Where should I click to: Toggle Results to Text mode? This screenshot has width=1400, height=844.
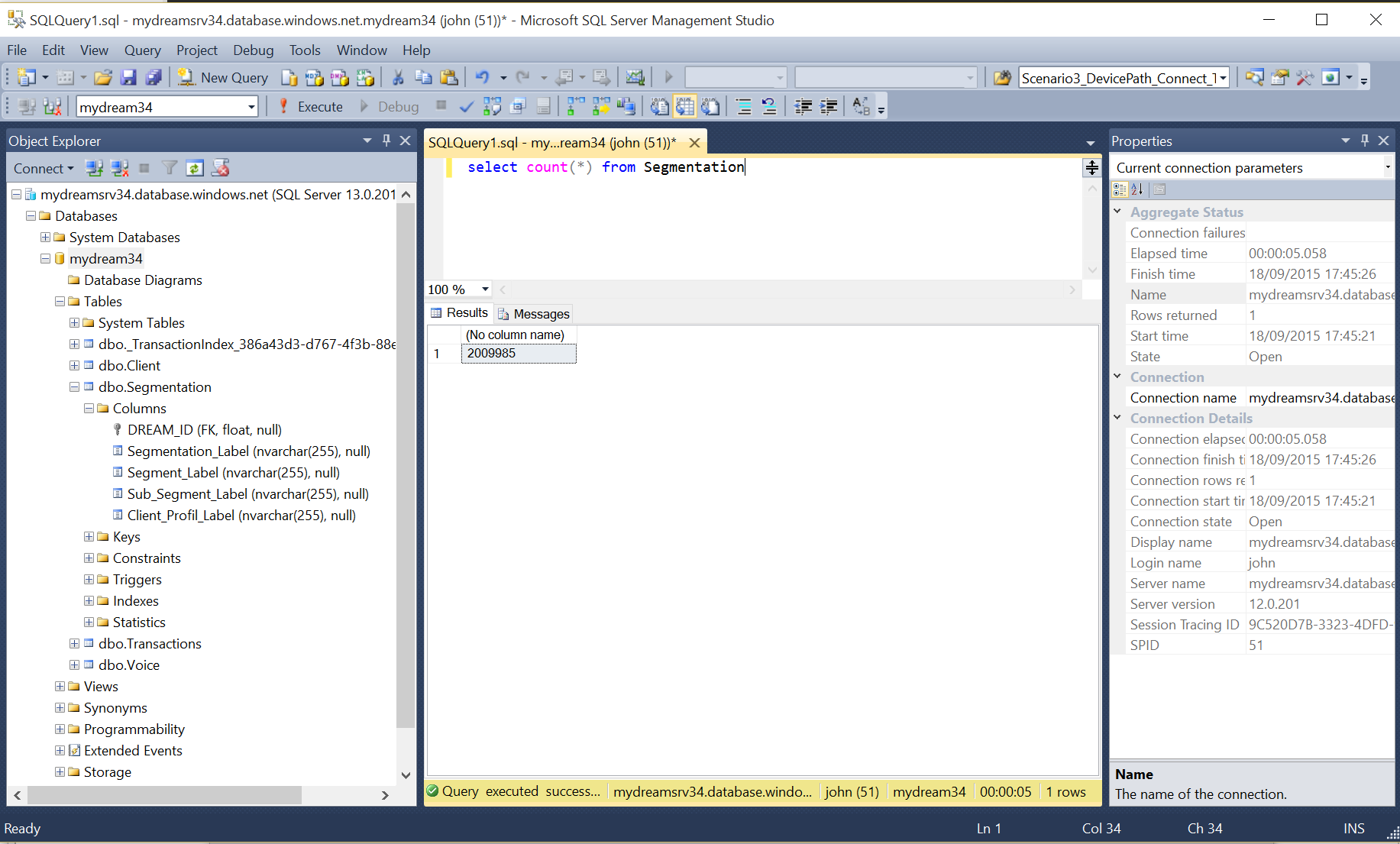click(x=659, y=106)
